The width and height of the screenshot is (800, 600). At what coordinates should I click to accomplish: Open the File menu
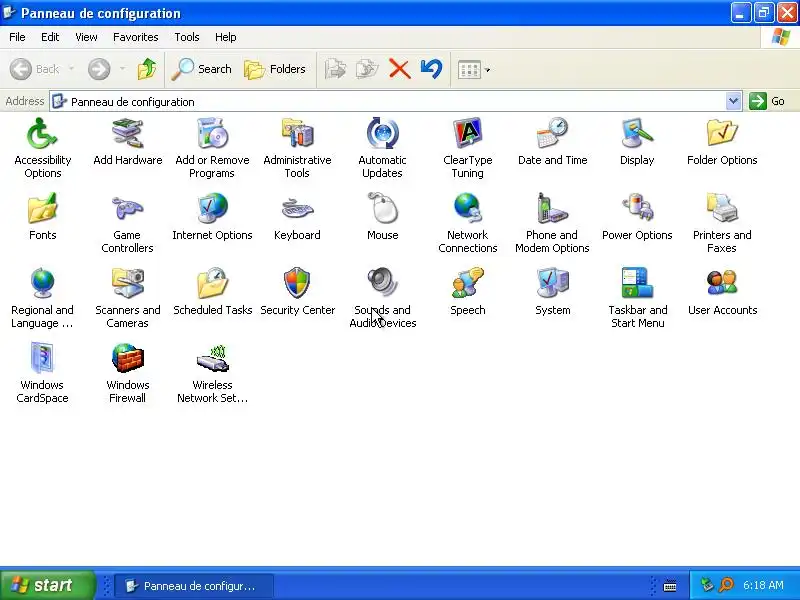click(x=17, y=37)
